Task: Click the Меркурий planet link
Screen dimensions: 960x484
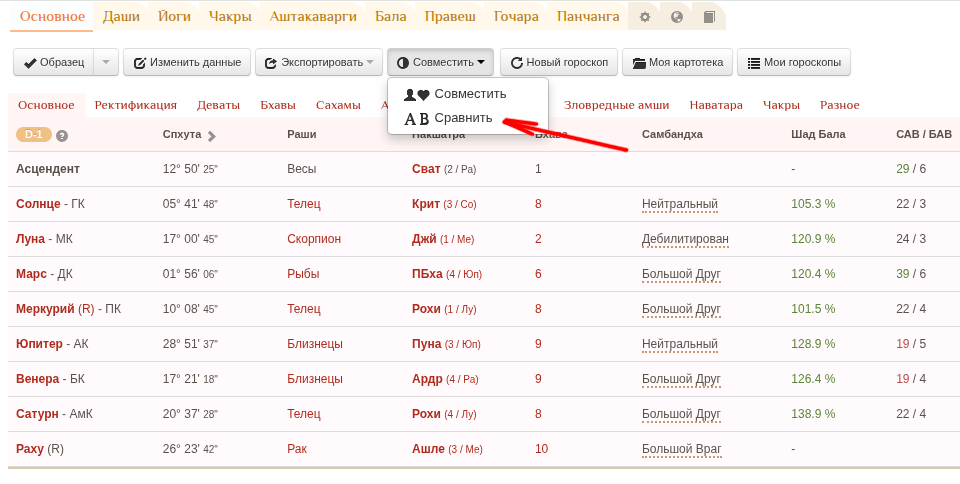Action: pyautogui.click(x=45, y=308)
